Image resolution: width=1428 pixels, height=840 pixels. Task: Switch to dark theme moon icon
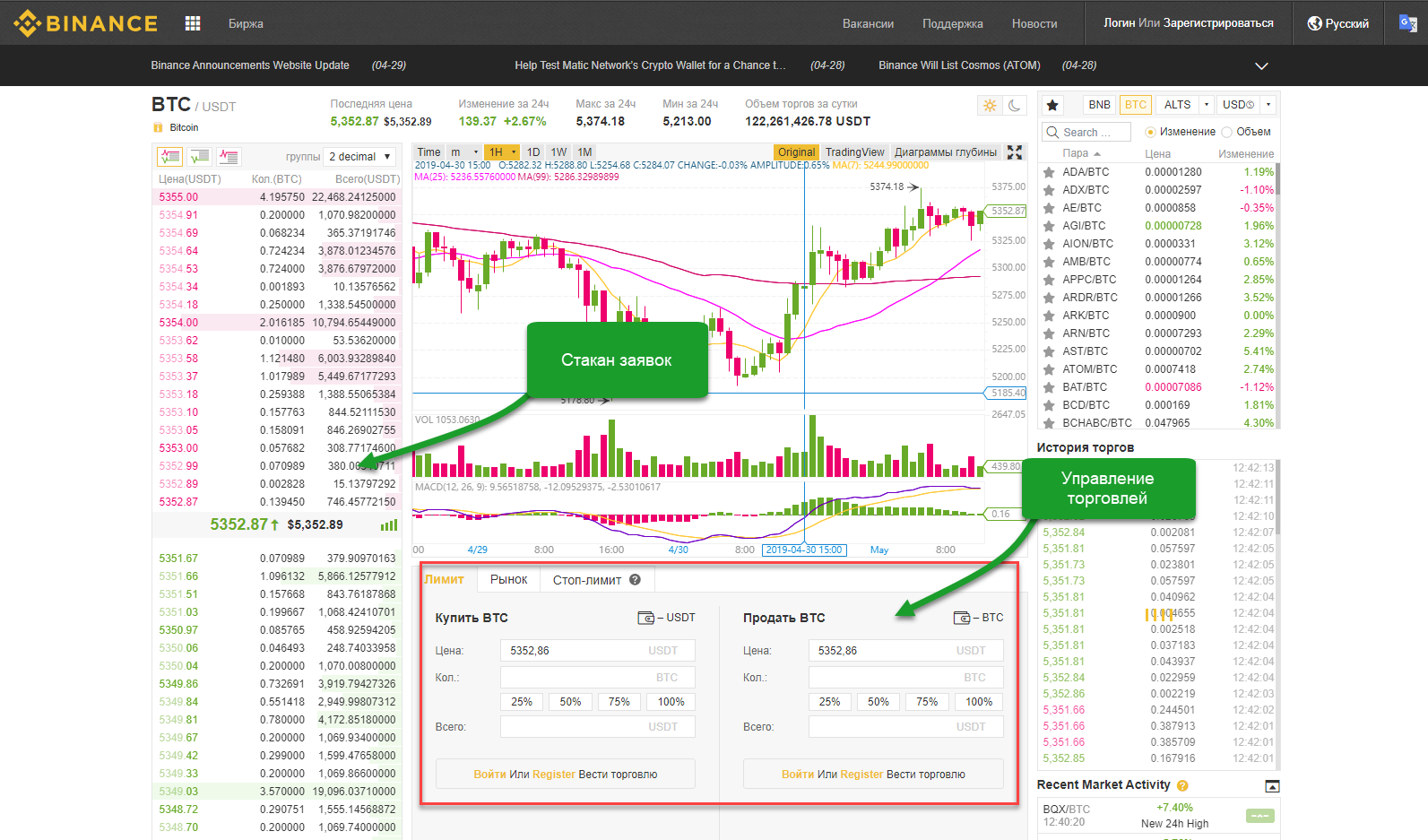pos(1015,106)
